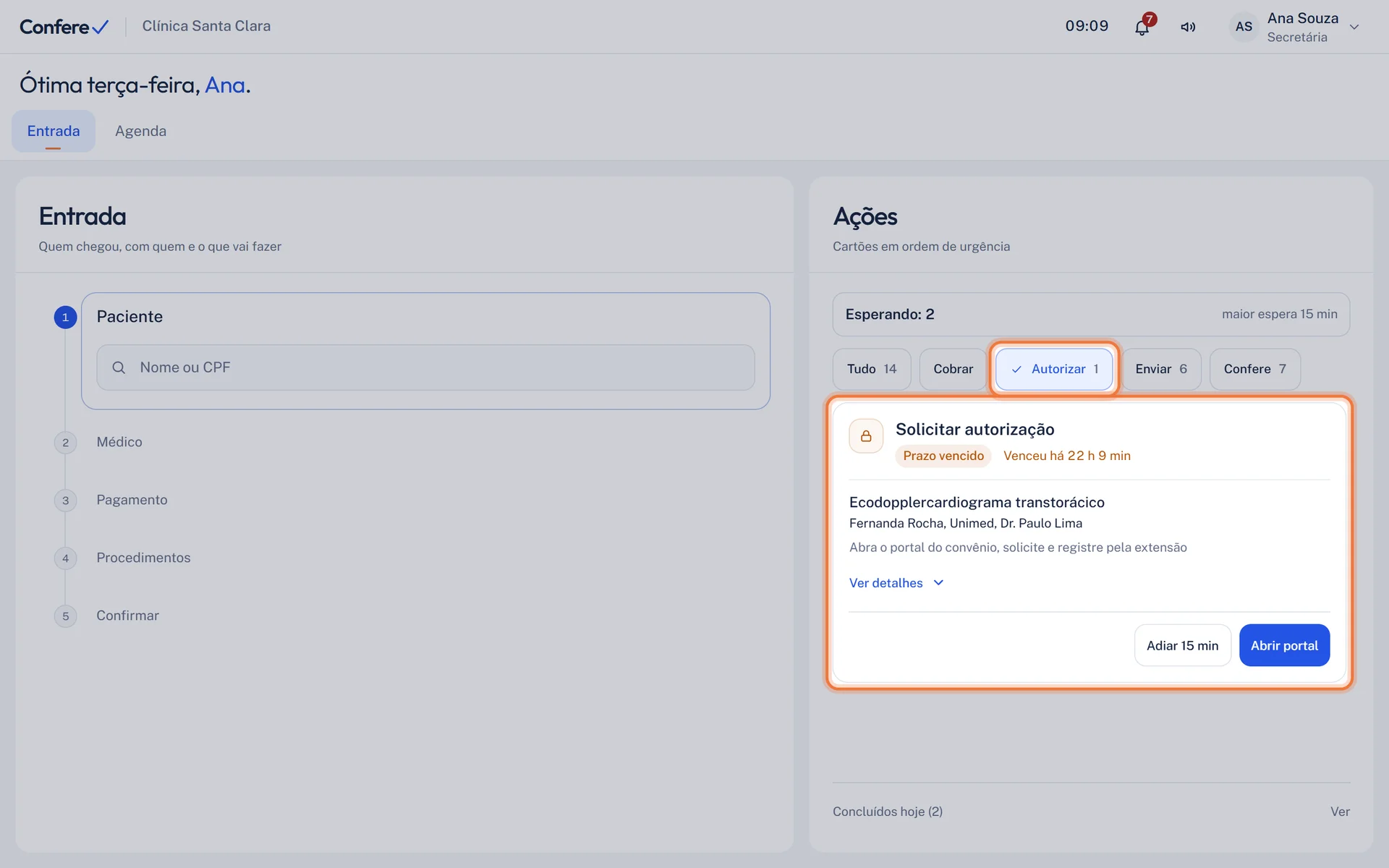This screenshot has width=1389, height=868.
Task: Click Concluídos hoje (2) label
Action: click(x=888, y=812)
